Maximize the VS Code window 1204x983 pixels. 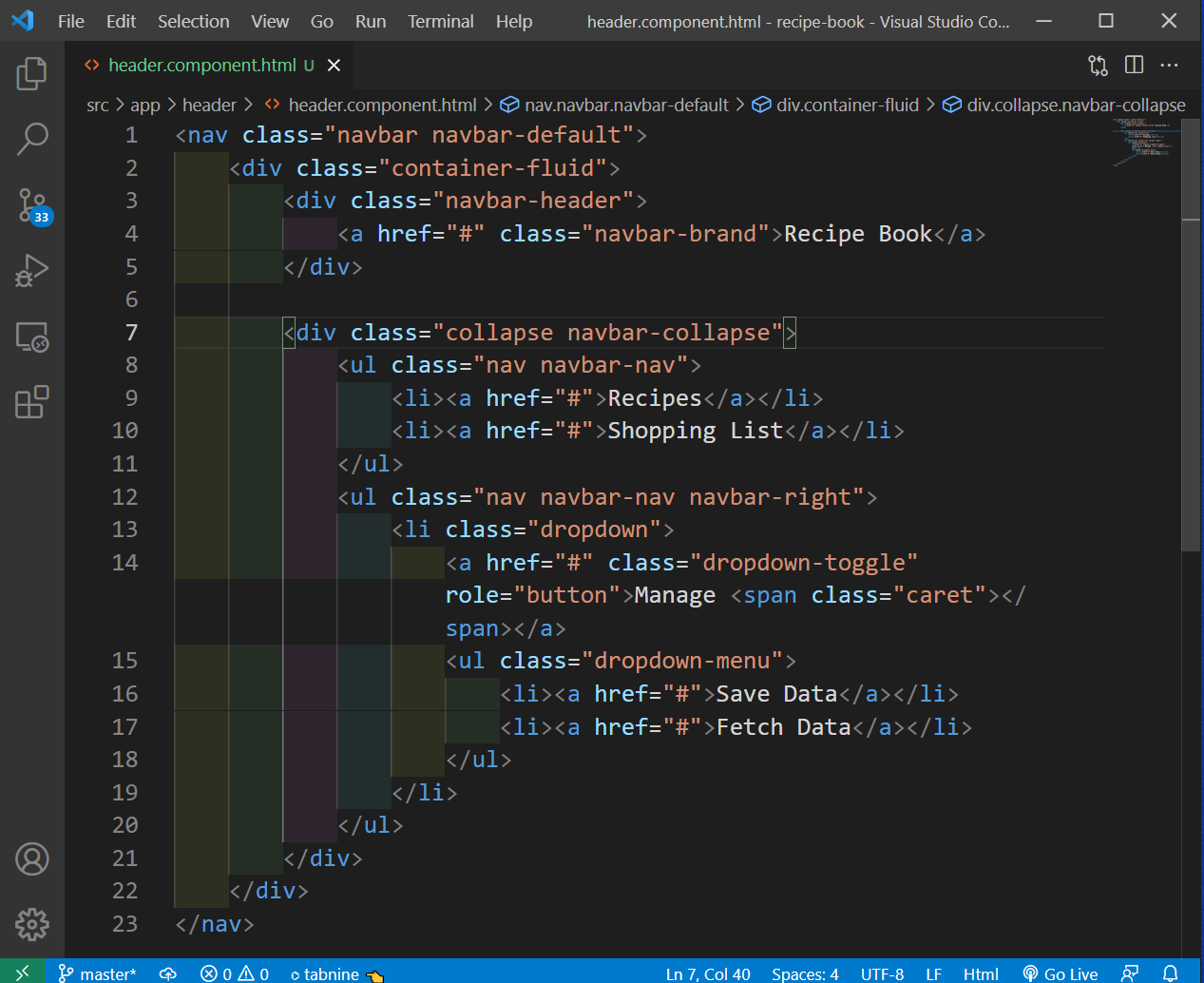[x=1106, y=21]
